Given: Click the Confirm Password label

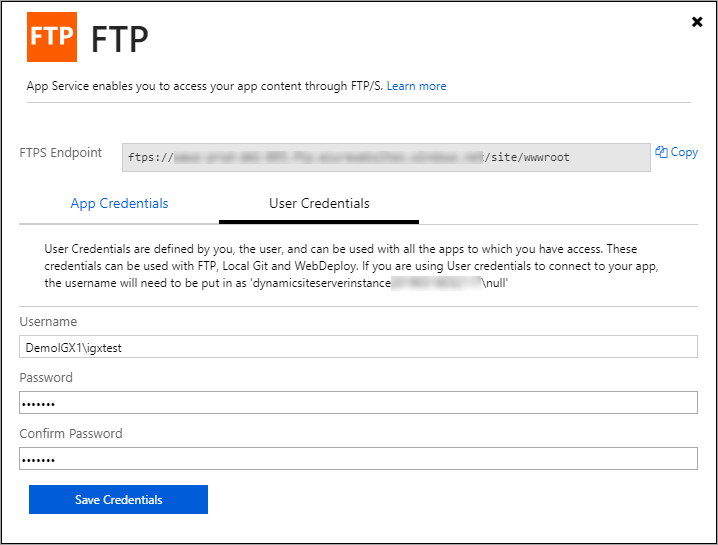Looking at the screenshot, I should click(71, 434).
